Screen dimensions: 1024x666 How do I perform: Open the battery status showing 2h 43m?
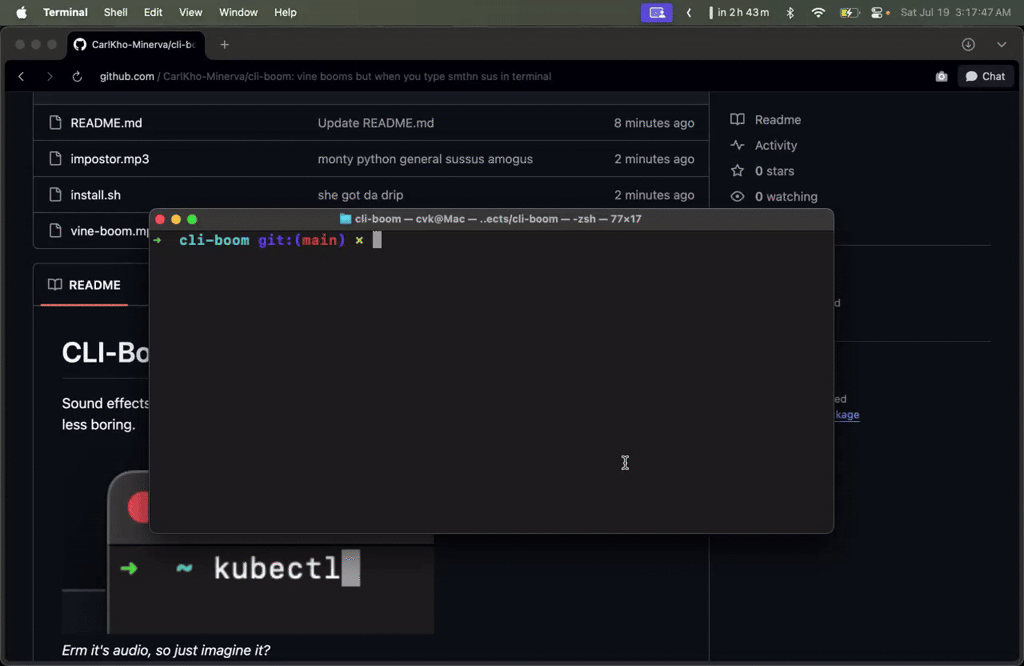(x=740, y=12)
